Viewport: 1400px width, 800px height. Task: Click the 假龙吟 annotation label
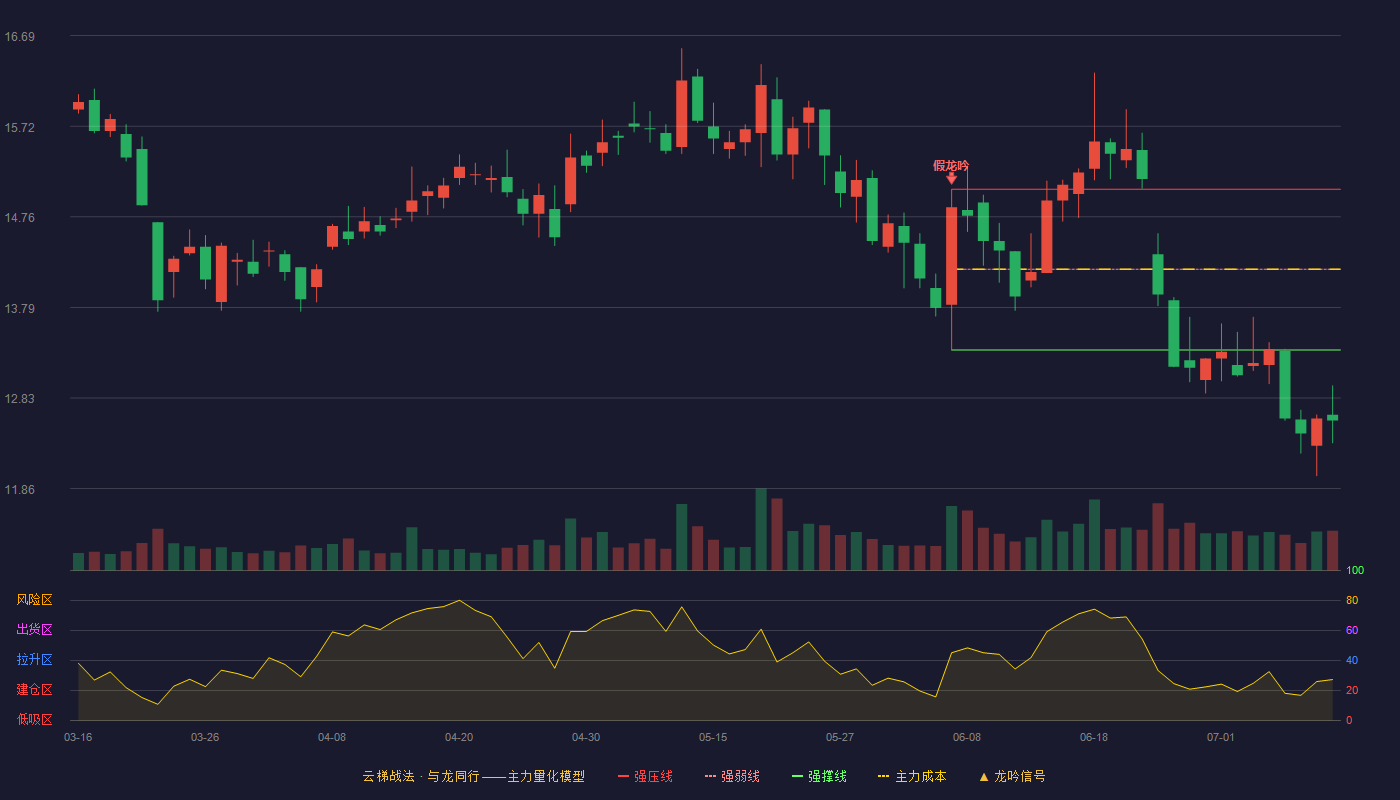[x=951, y=165]
